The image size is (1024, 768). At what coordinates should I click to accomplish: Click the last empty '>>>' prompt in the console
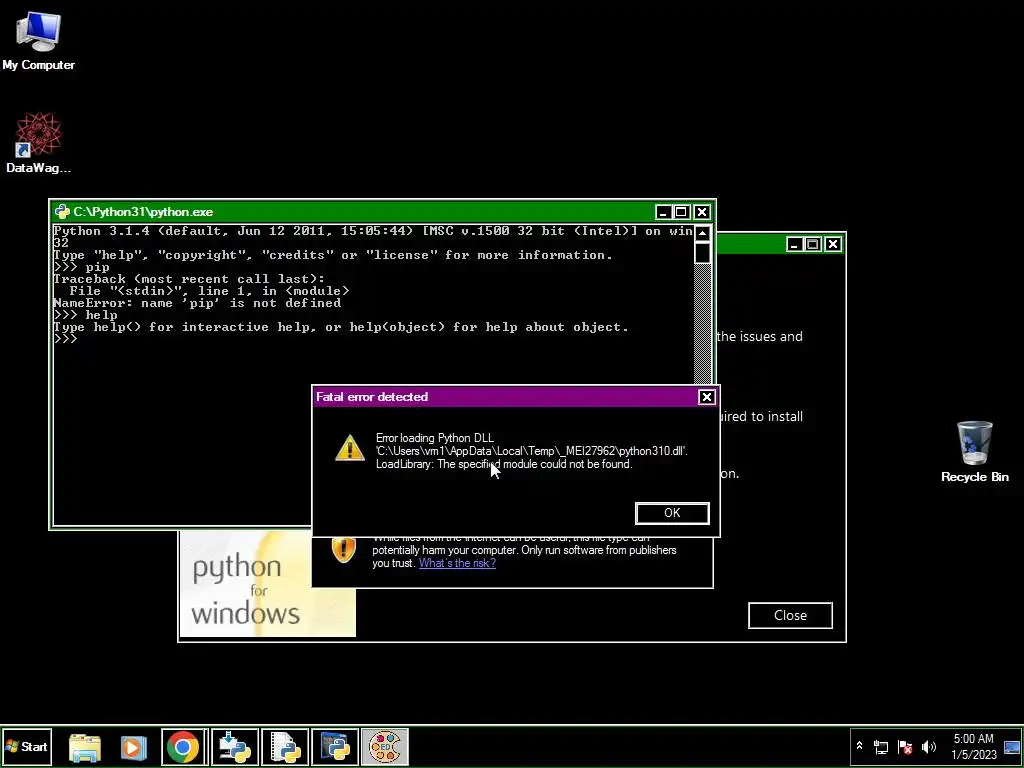[x=65, y=339]
